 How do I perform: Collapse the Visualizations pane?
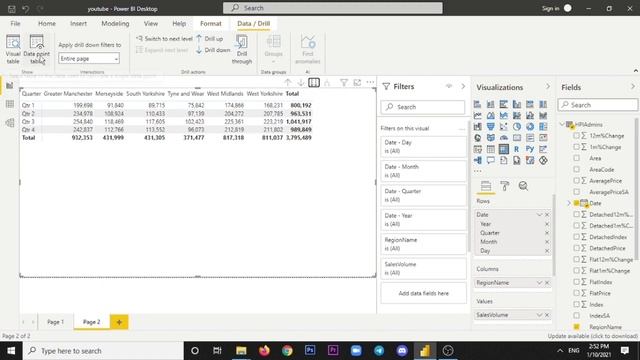[548, 87]
